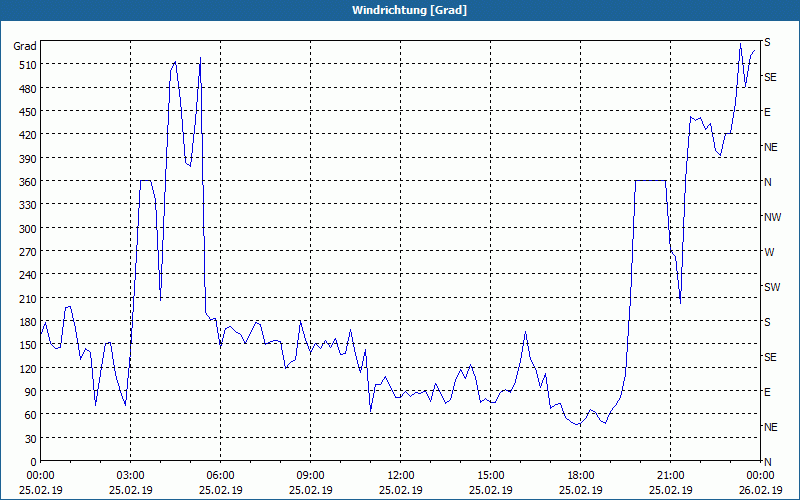The height and width of the screenshot is (500, 800).
Task: Select the 'E' compass label at the 450 gridline
Action: click(x=767, y=112)
